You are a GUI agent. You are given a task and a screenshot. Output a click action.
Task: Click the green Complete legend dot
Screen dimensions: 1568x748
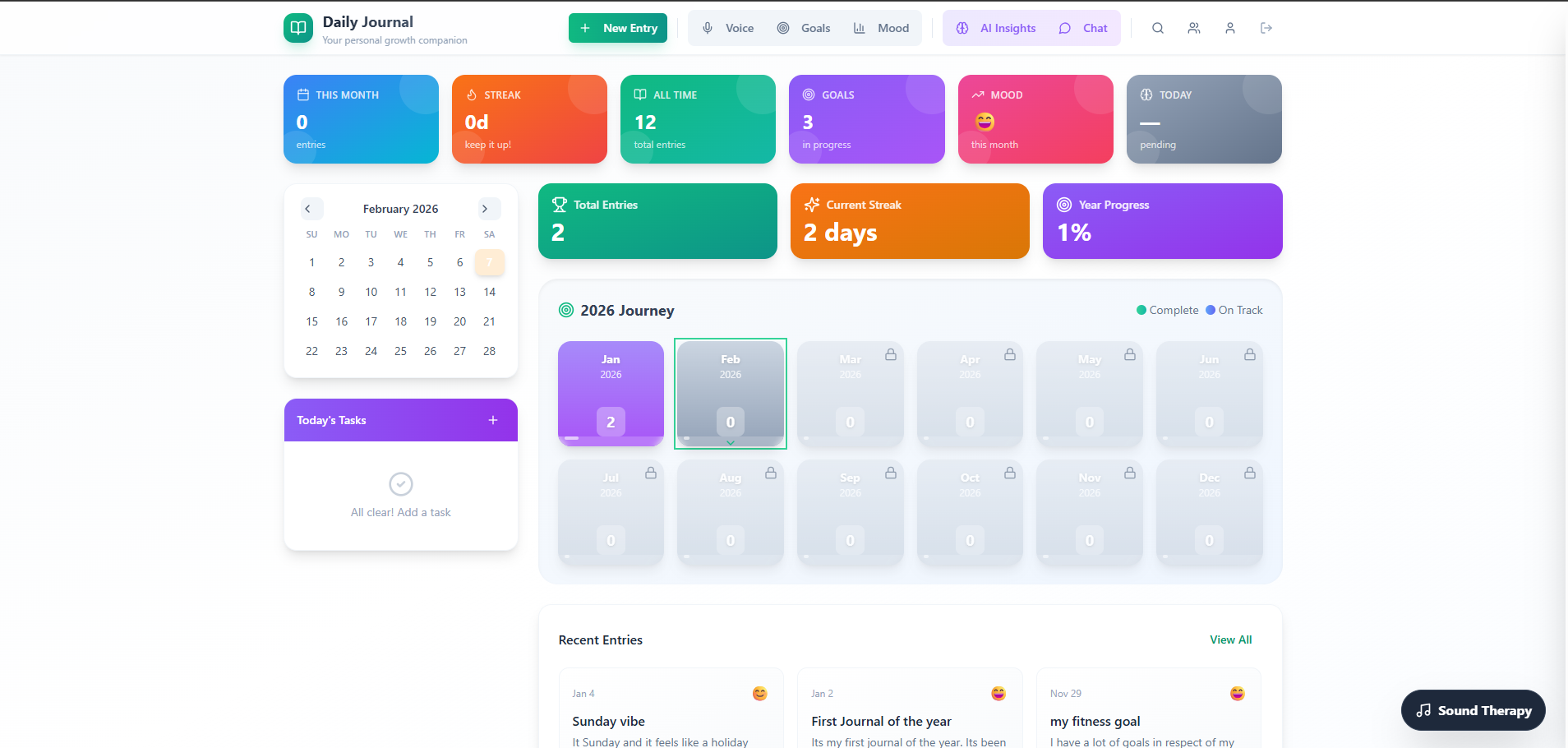point(1141,310)
